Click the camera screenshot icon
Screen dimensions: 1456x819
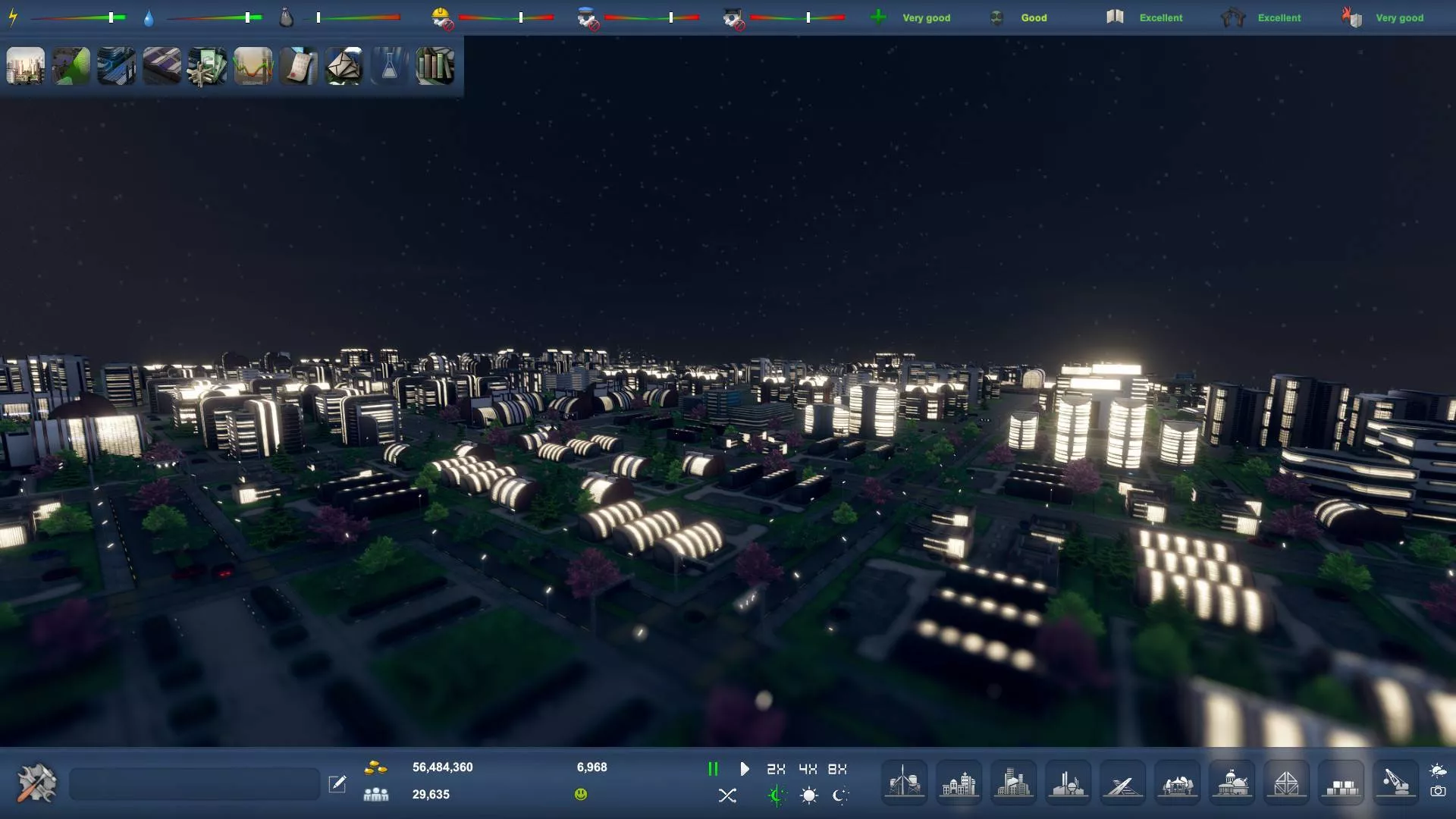[x=1438, y=791]
